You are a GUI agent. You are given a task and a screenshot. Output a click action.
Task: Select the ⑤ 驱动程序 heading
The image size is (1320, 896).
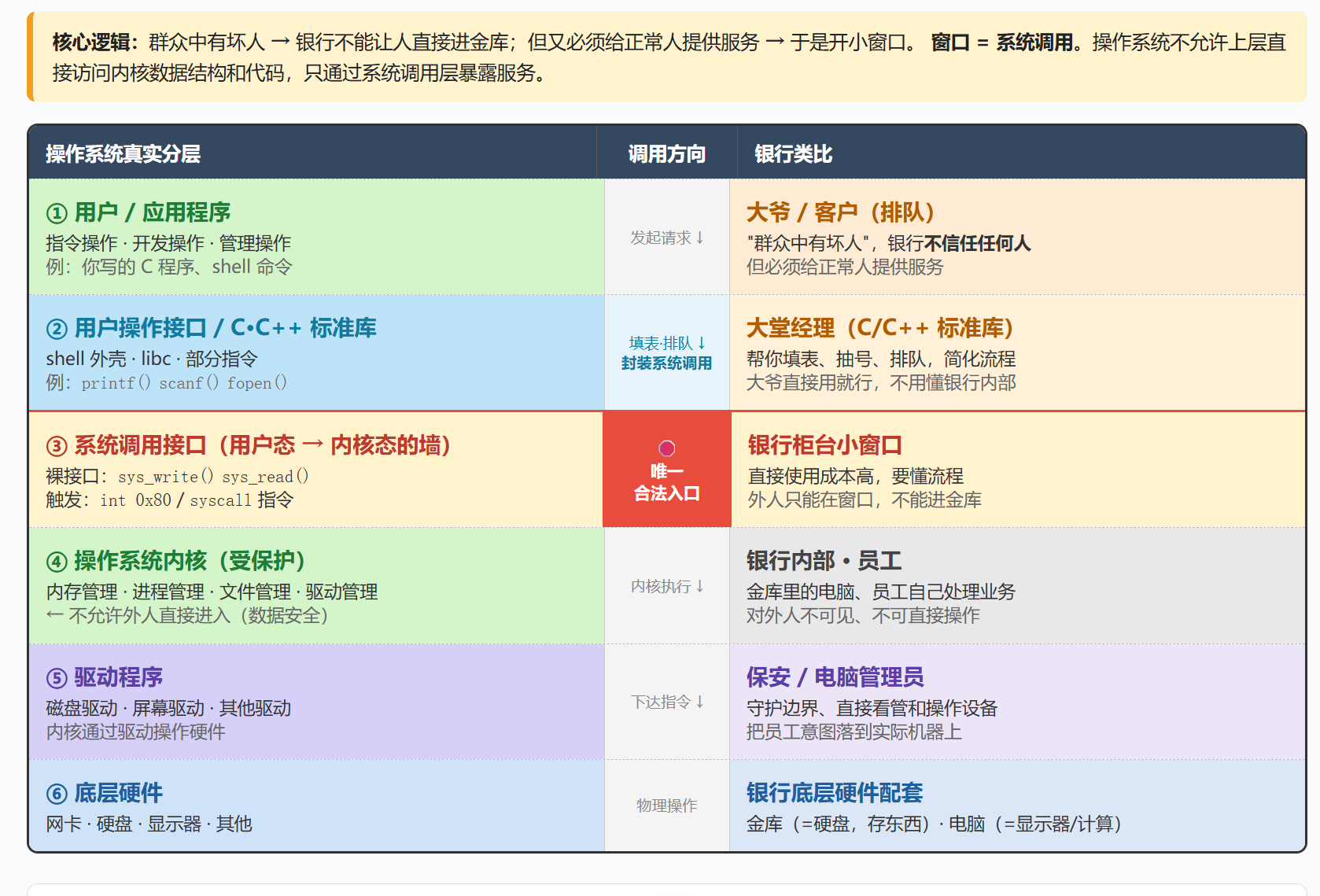pos(105,677)
